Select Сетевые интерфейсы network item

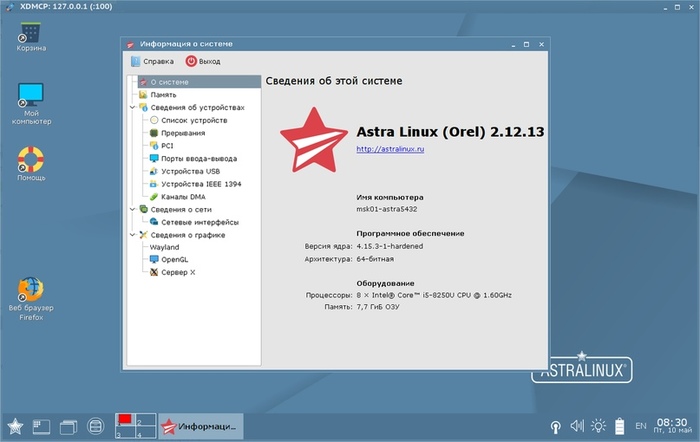coord(200,222)
